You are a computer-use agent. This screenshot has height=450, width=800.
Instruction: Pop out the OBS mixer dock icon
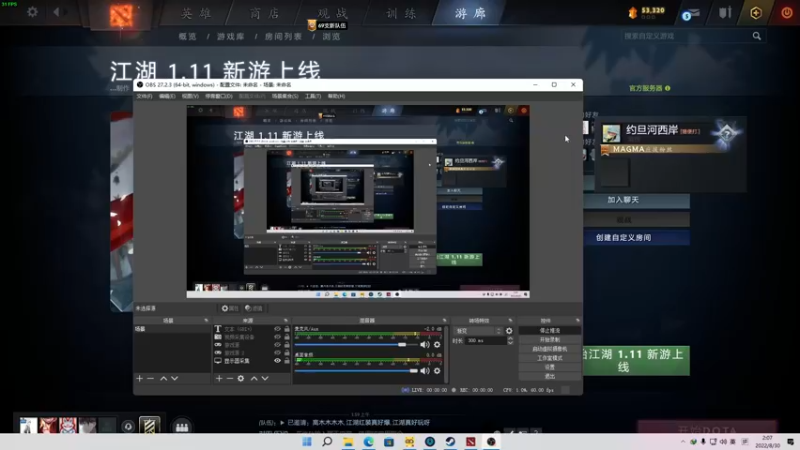pyautogui.click(x=444, y=320)
